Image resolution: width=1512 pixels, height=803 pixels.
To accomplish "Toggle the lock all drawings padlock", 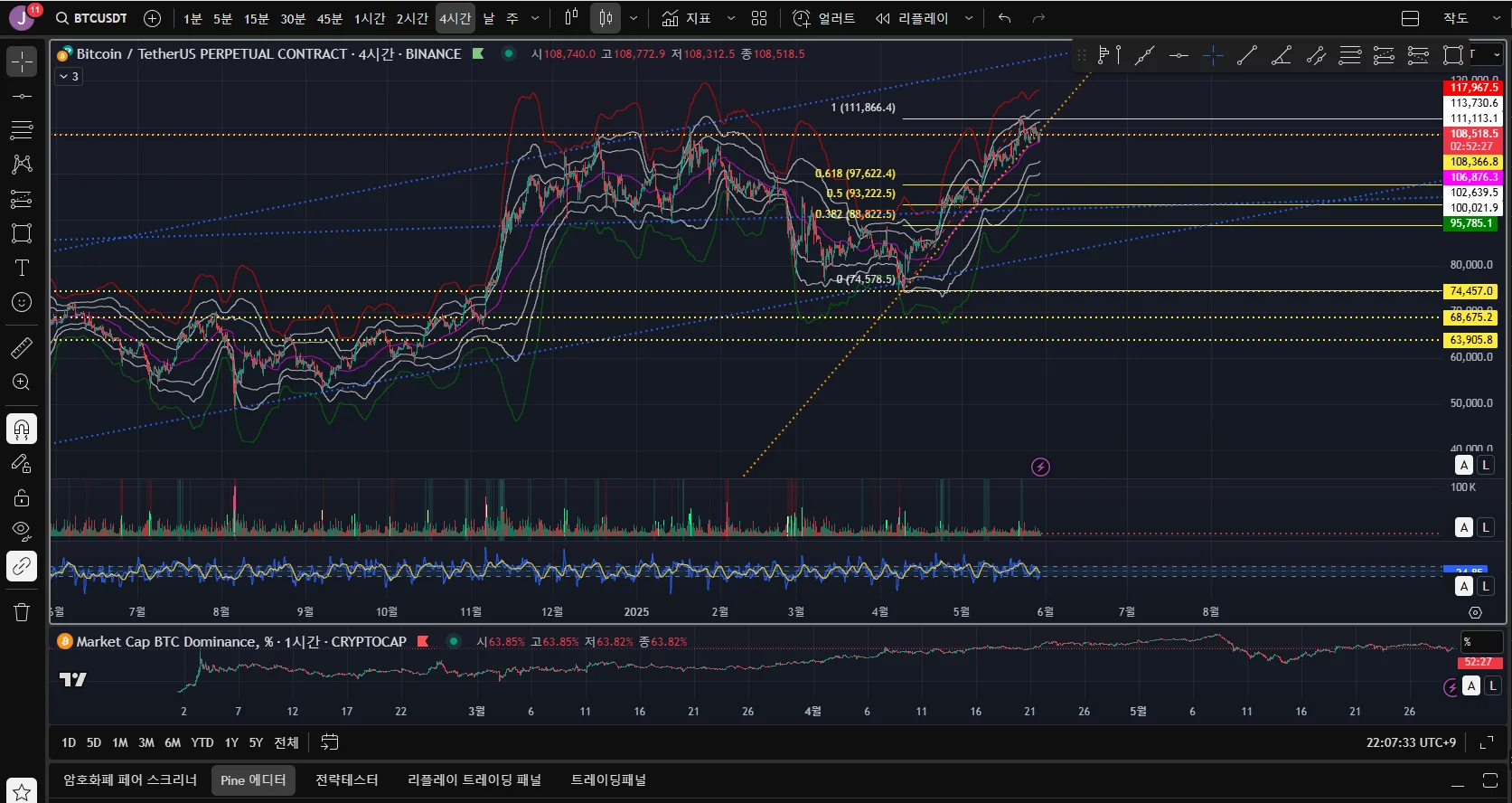I will click(22, 498).
